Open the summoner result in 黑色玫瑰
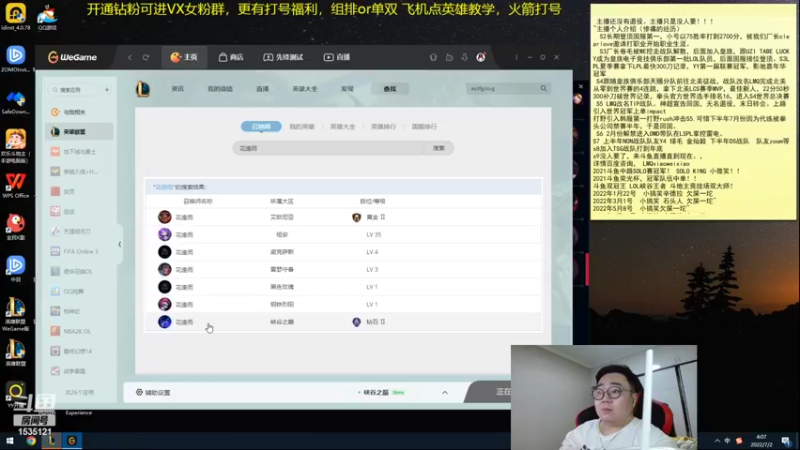This screenshot has height=450, width=800. click(343, 287)
